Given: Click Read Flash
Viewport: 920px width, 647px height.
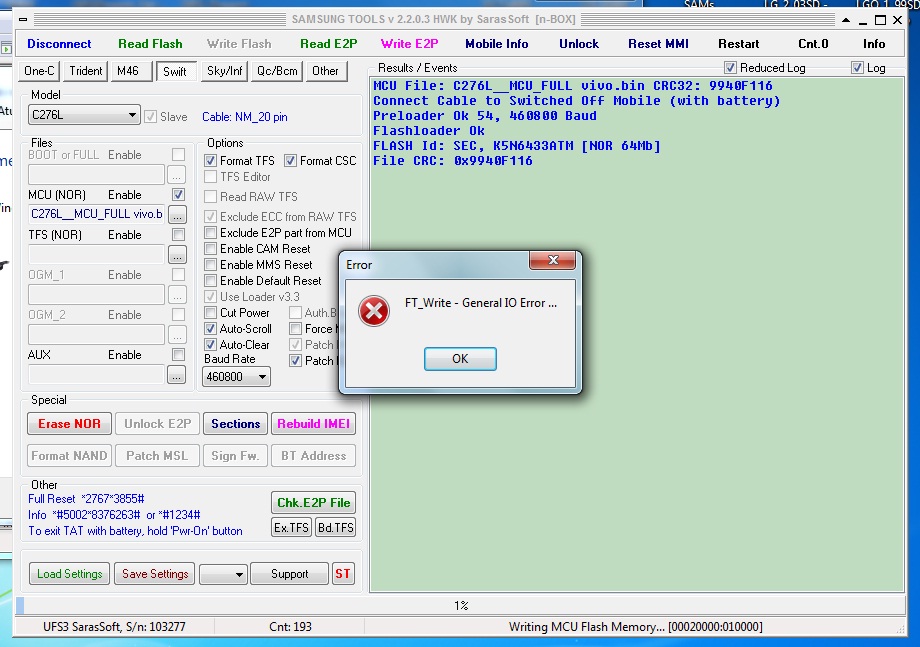Looking at the screenshot, I should [150, 44].
